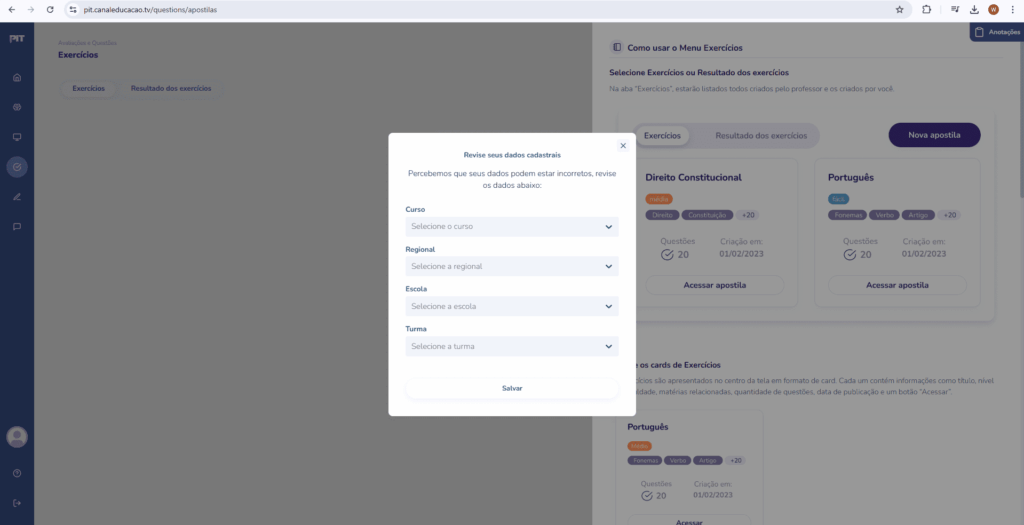Click the home icon in the sidebar
Image resolution: width=1024 pixels, height=525 pixels.
point(17,77)
